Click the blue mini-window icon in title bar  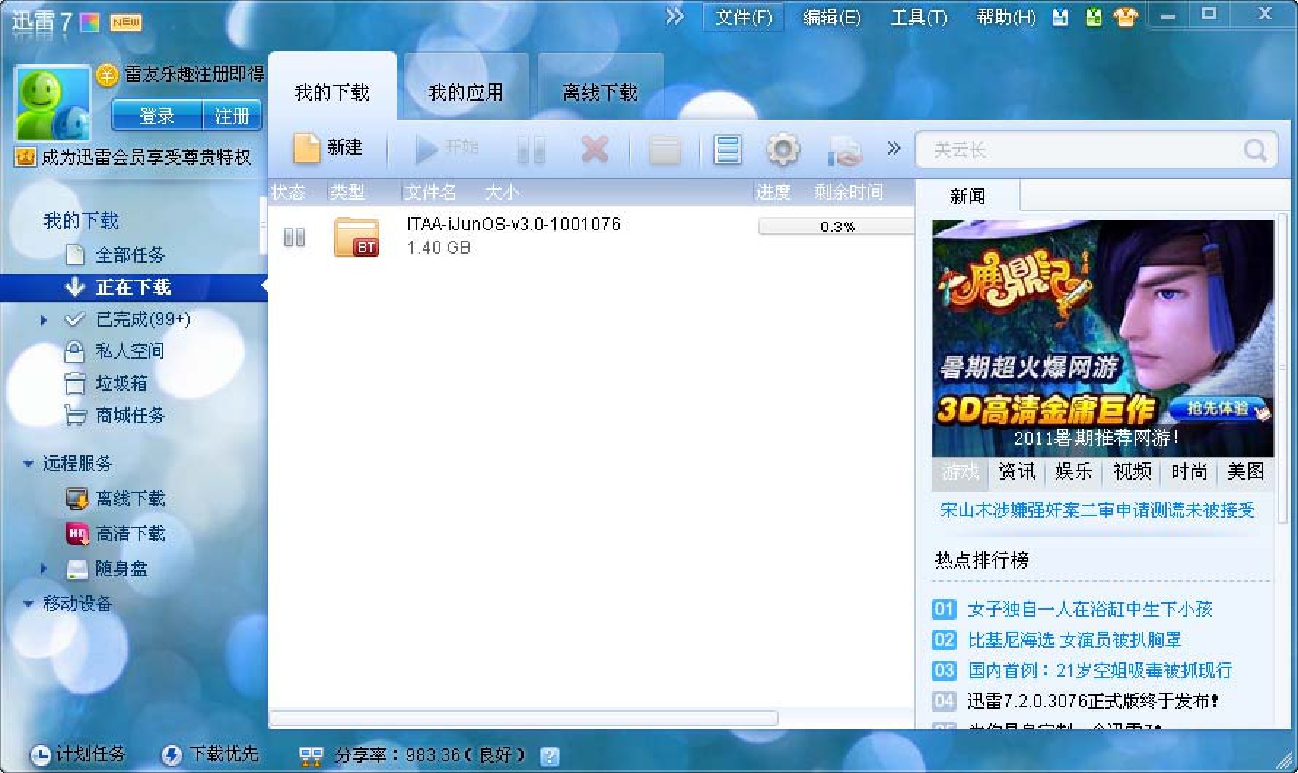[x=1061, y=18]
